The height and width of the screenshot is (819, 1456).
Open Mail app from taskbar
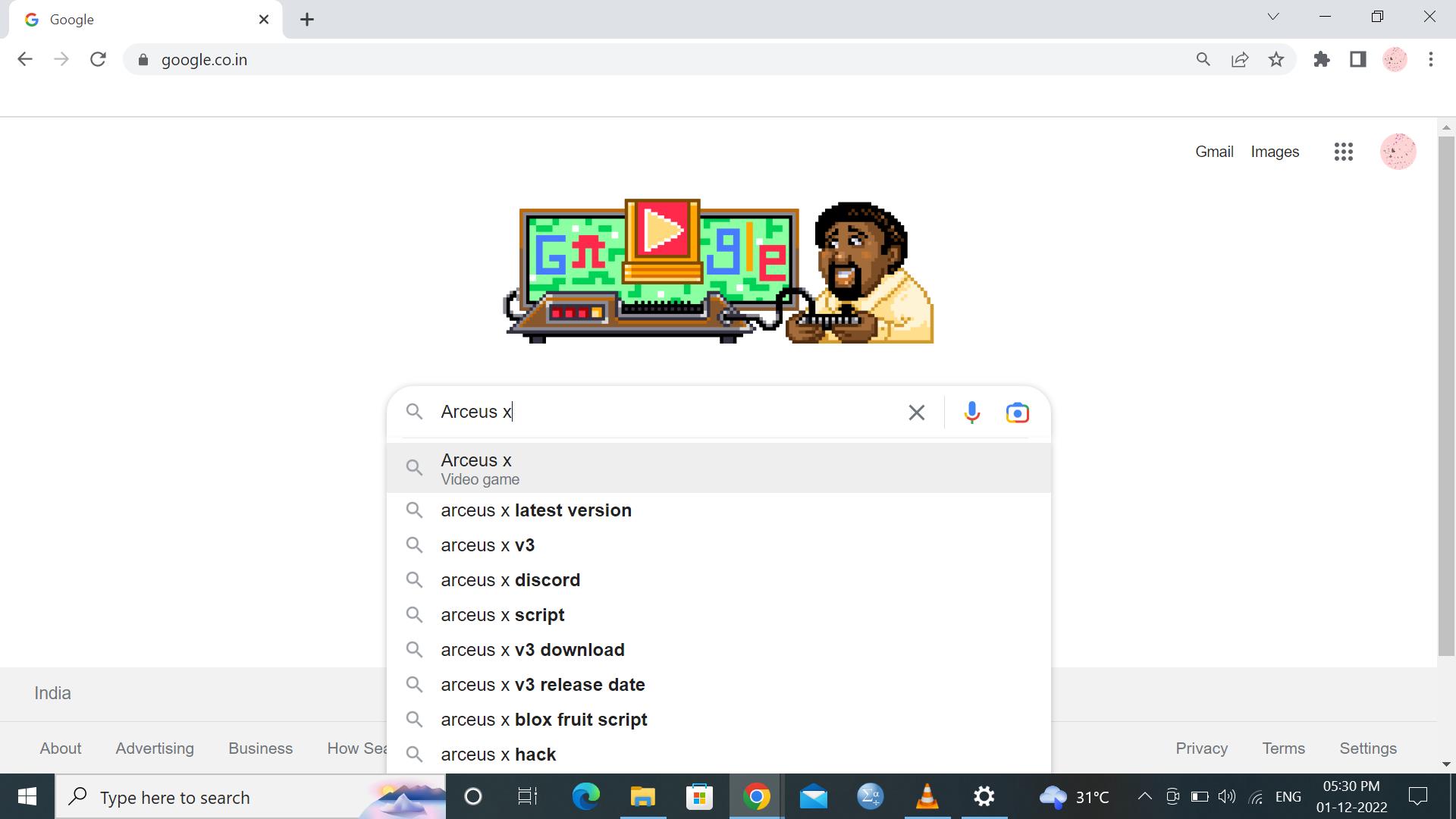(x=813, y=796)
